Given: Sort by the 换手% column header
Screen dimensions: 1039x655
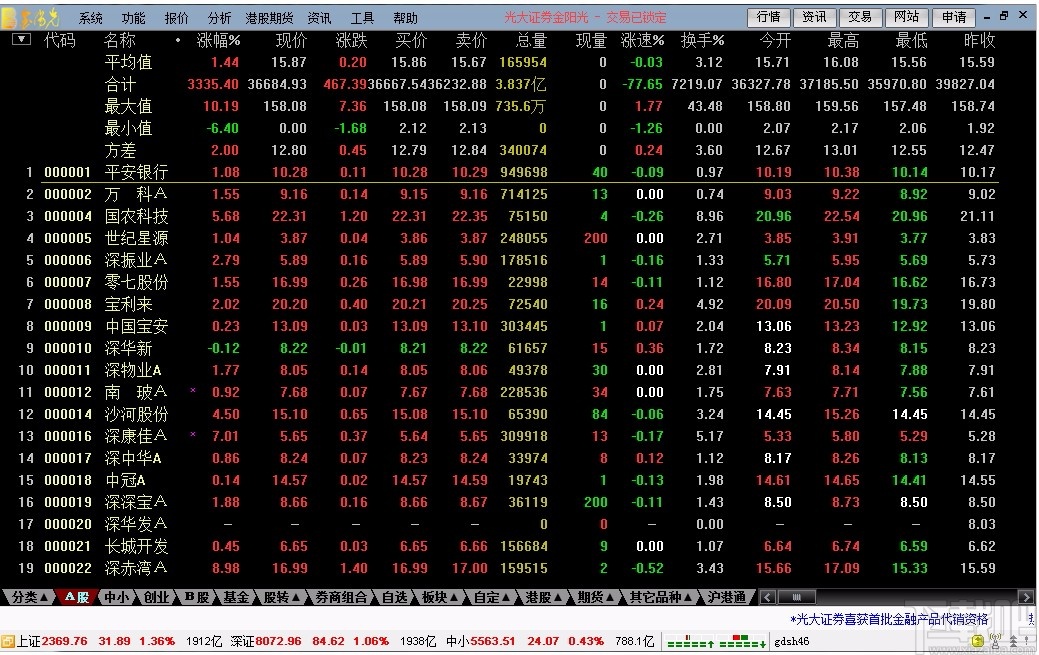Looking at the screenshot, I should click(x=702, y=40).
